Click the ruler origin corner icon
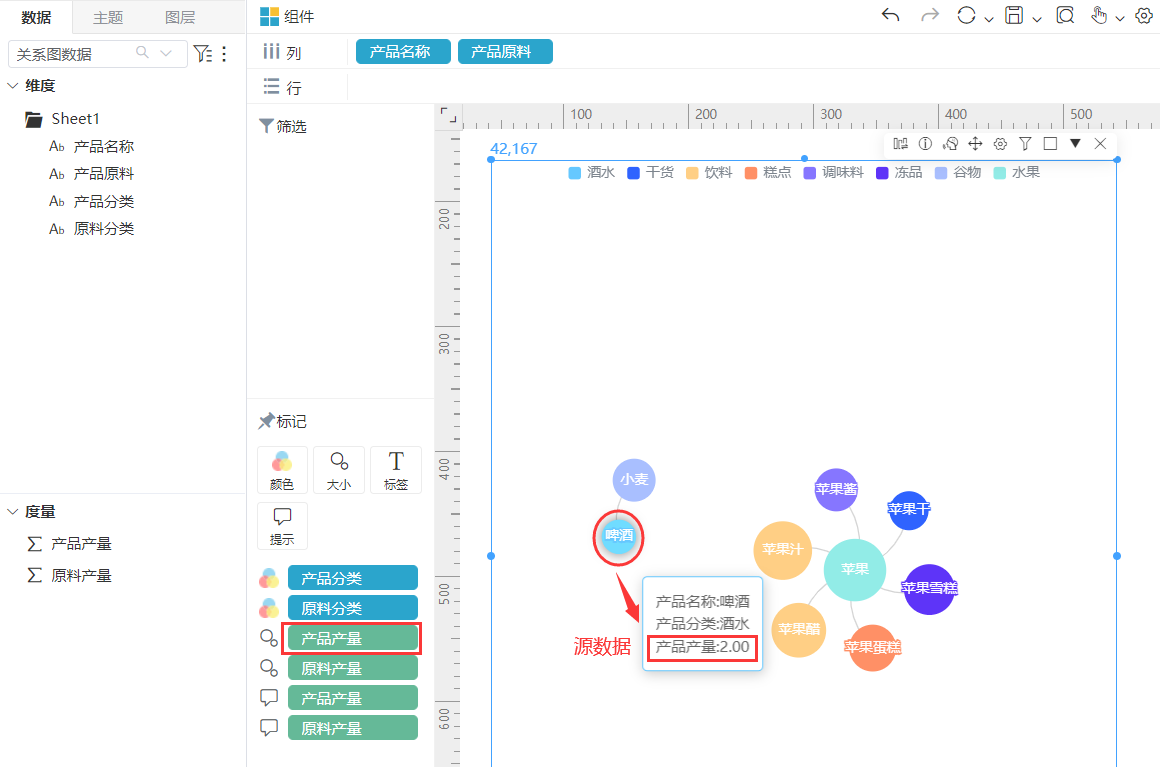 pos(448,115)
